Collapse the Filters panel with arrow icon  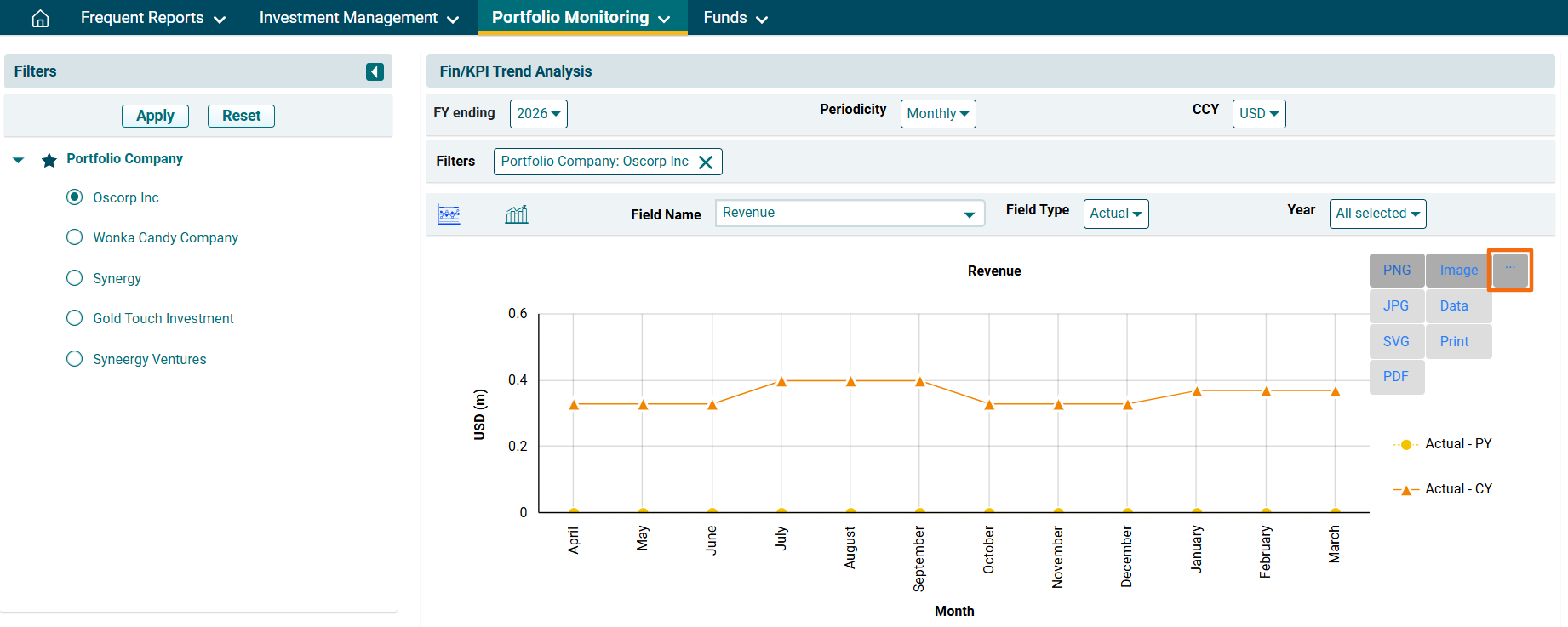click(375, 71)
